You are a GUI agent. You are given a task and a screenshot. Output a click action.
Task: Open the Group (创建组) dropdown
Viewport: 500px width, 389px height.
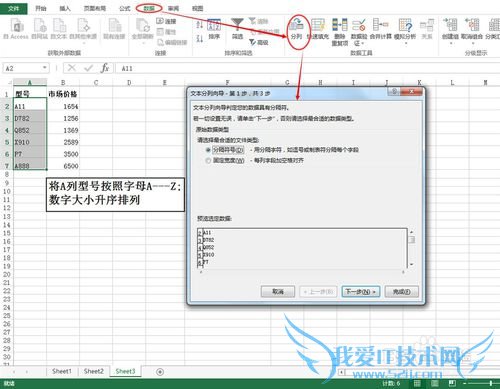click(450, 31)
